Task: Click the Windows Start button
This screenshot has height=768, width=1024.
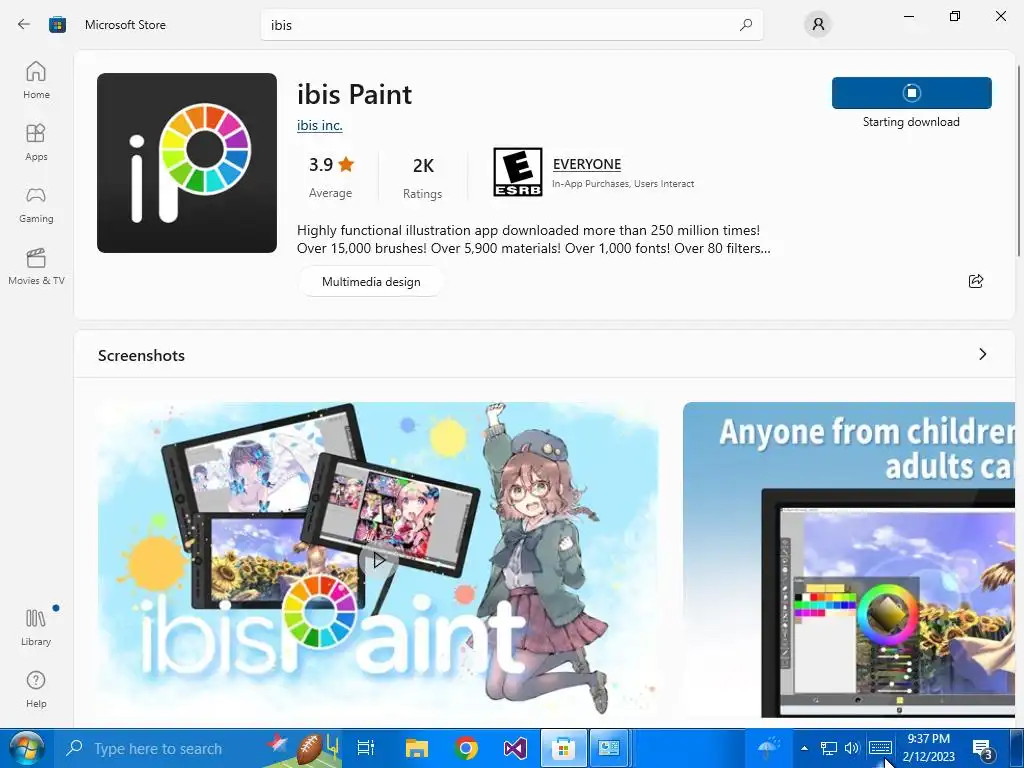Action: click(x=26, y=748)
